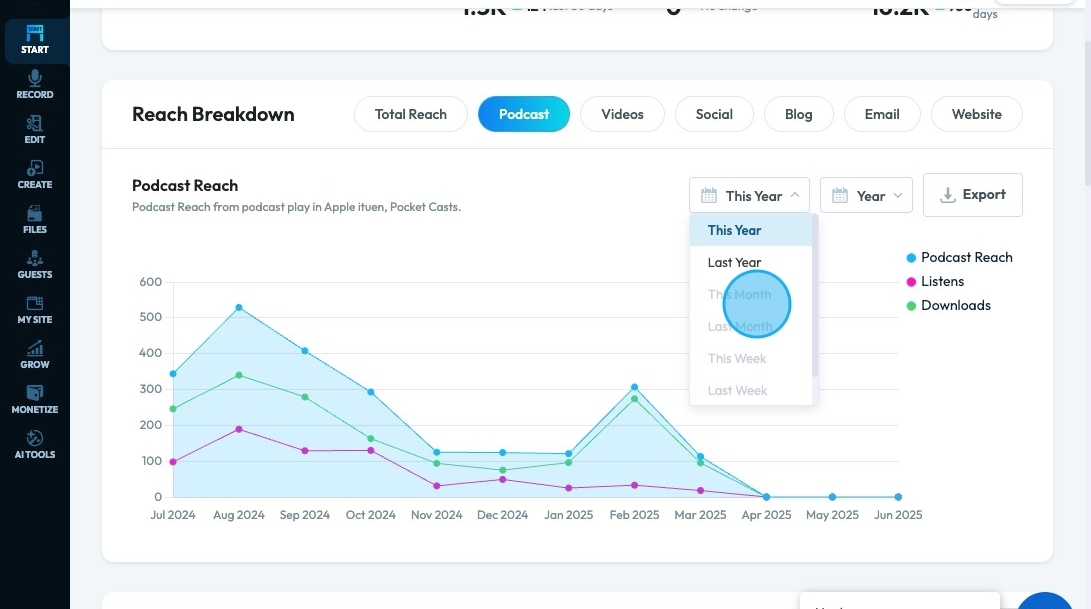Toggle Listens series in chart legend
Viewport: 1091px width, 609px height.
(x=935, y=281)
